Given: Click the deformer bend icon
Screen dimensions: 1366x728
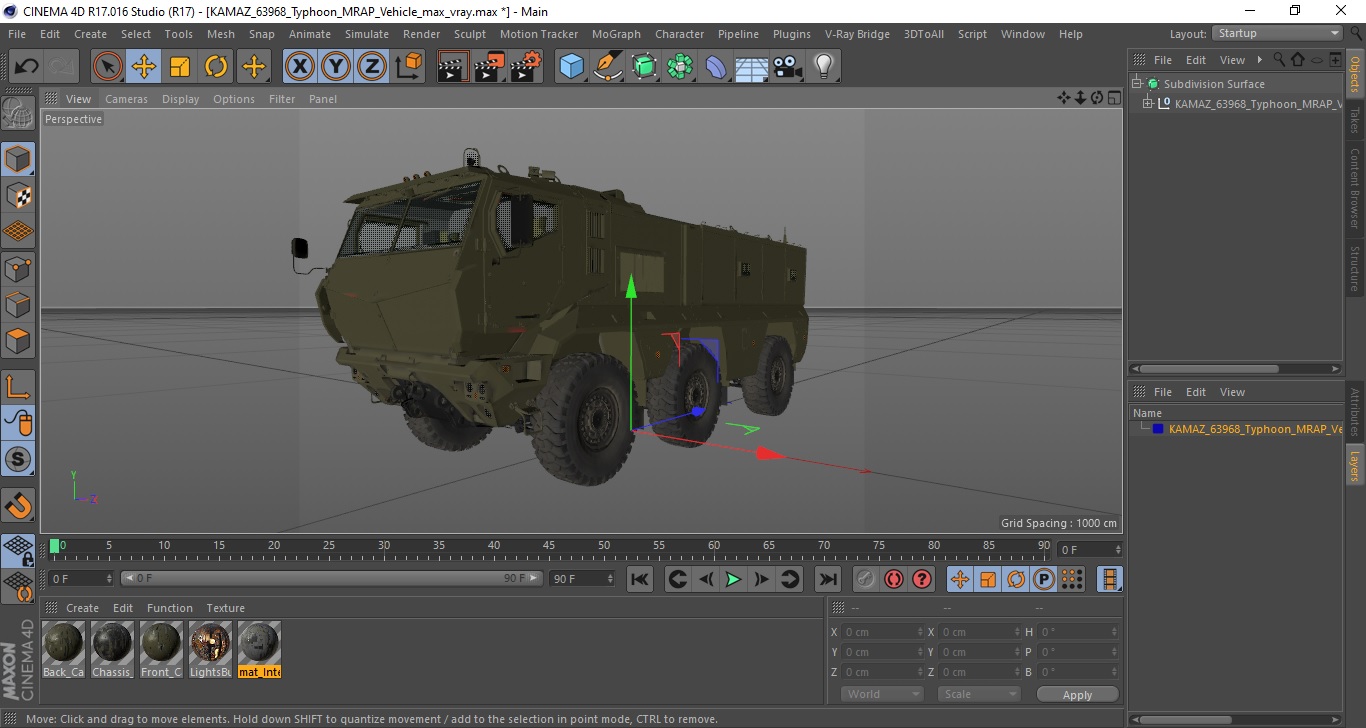Looking at the screenshot, I should click(x=716, y=67).
